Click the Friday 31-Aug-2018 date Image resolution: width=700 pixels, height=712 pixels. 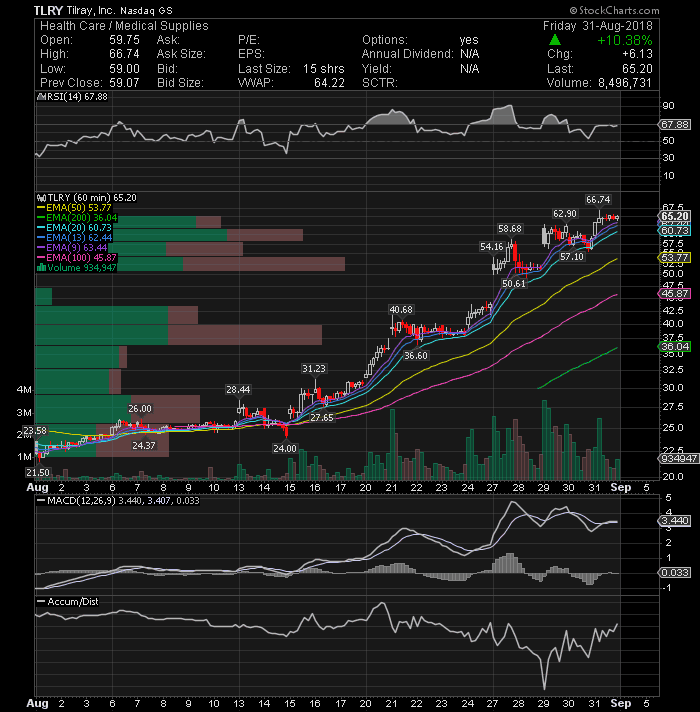598,26
